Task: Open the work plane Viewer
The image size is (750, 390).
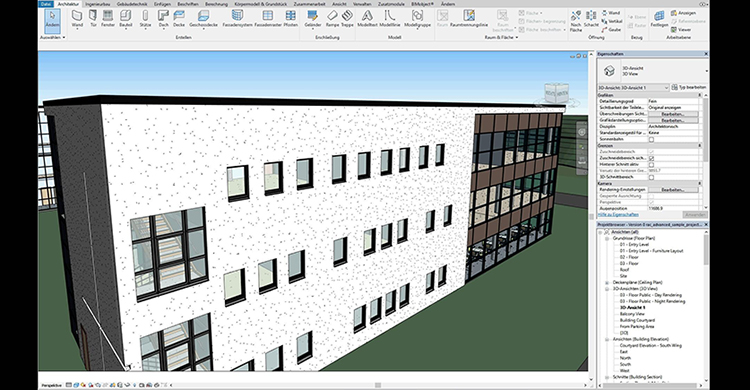Action: 681,30
